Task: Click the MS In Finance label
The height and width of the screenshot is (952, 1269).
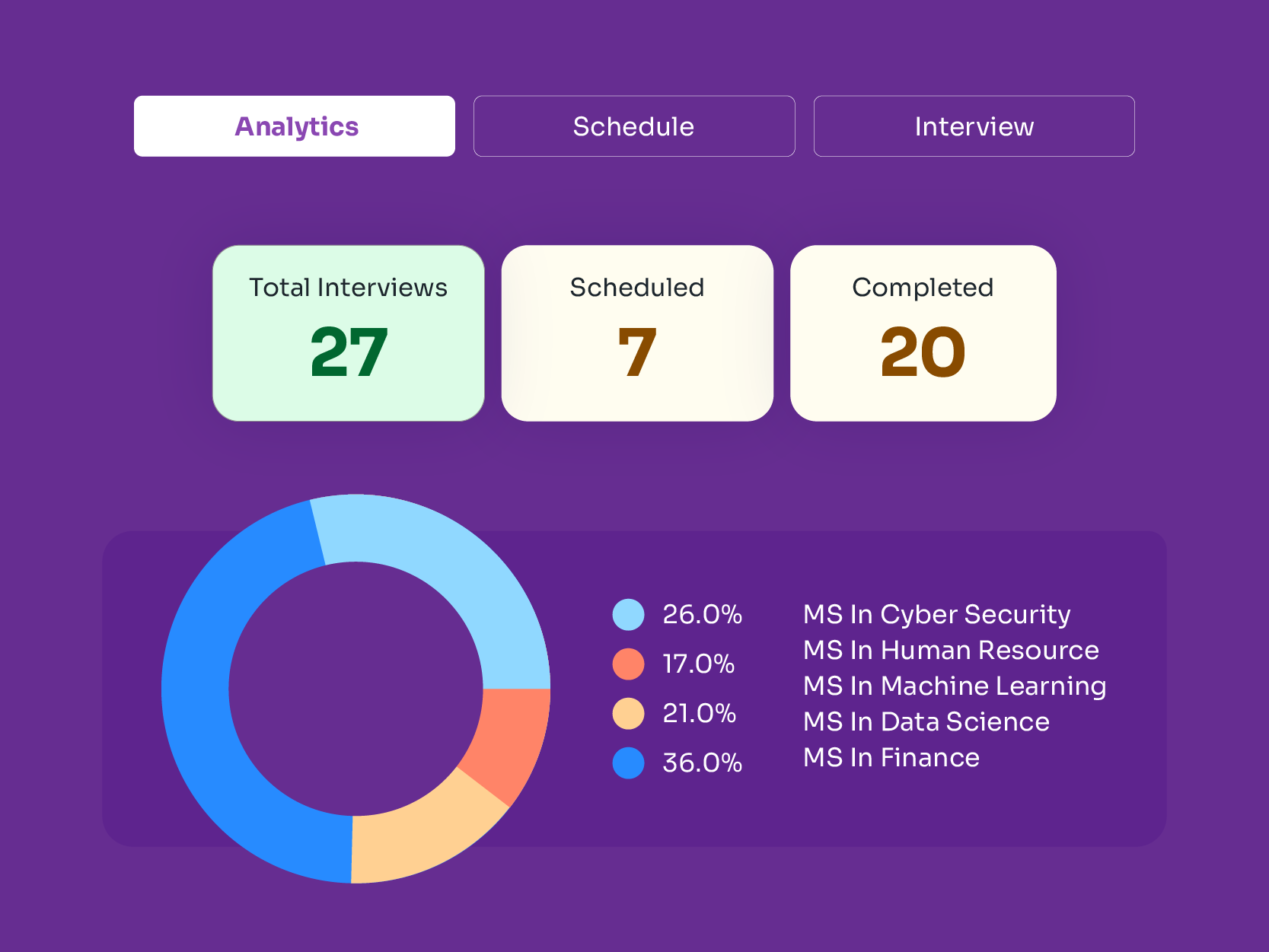Action: tap(891, 758)
